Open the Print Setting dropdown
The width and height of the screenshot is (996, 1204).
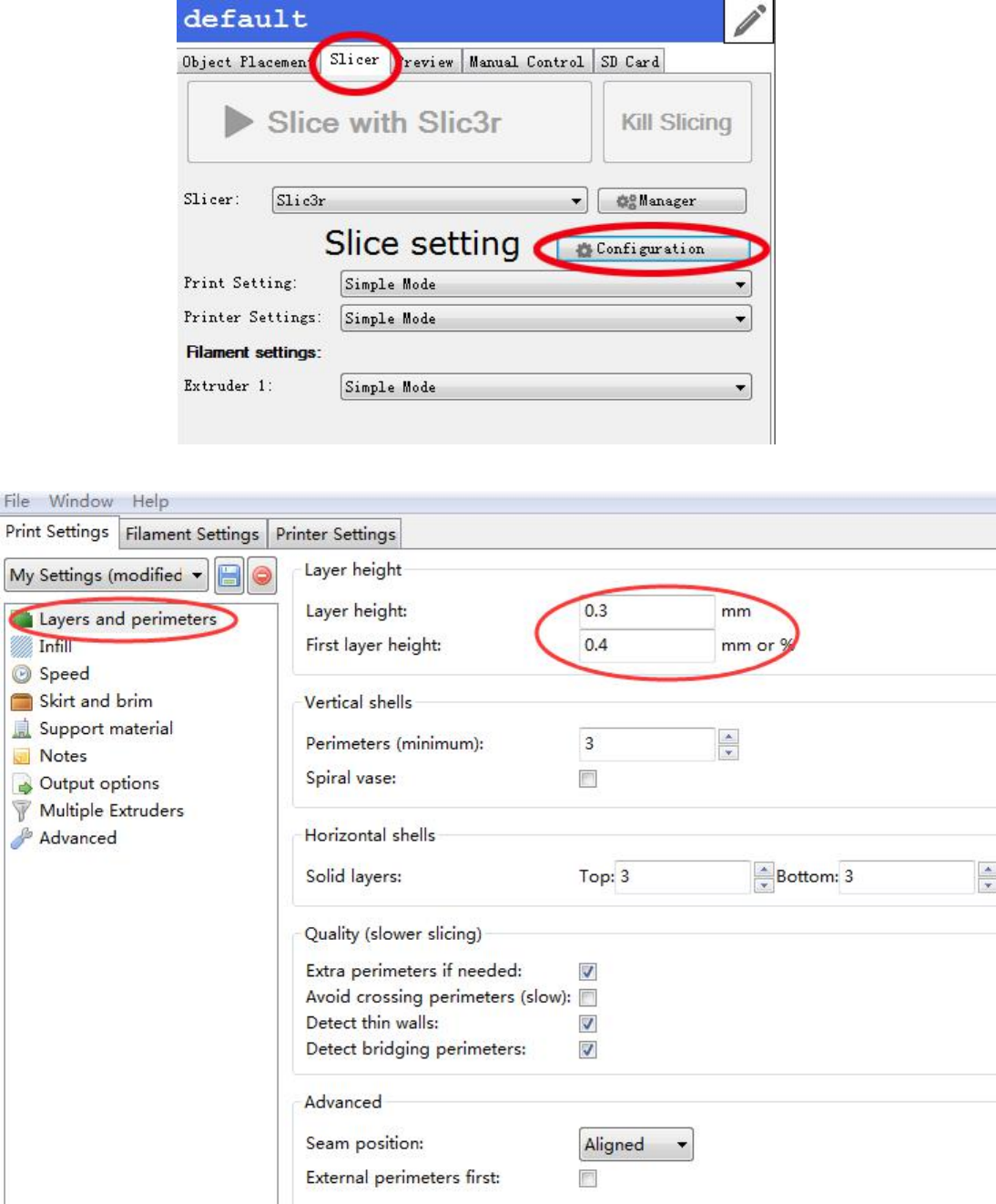(x=546, y=284)
